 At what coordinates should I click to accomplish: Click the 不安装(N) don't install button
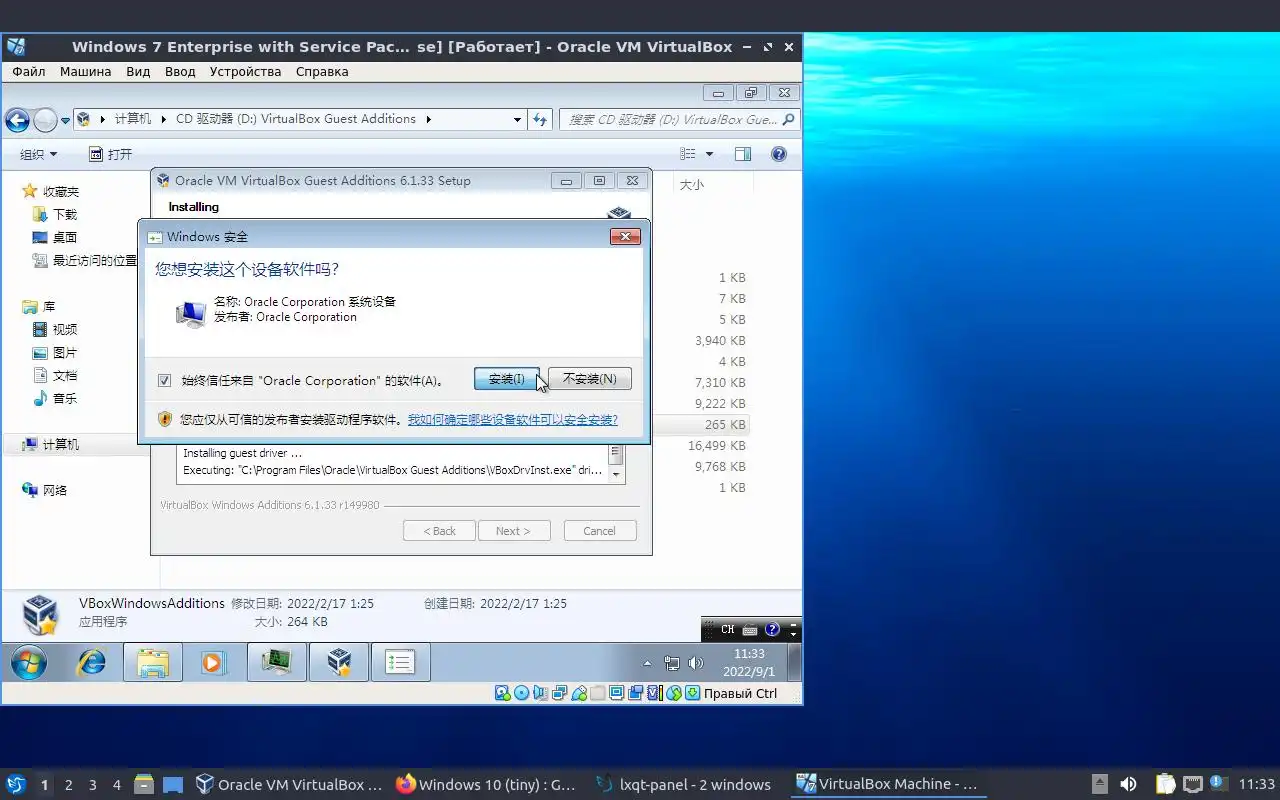pyautogui.click(x=590, y=379)
